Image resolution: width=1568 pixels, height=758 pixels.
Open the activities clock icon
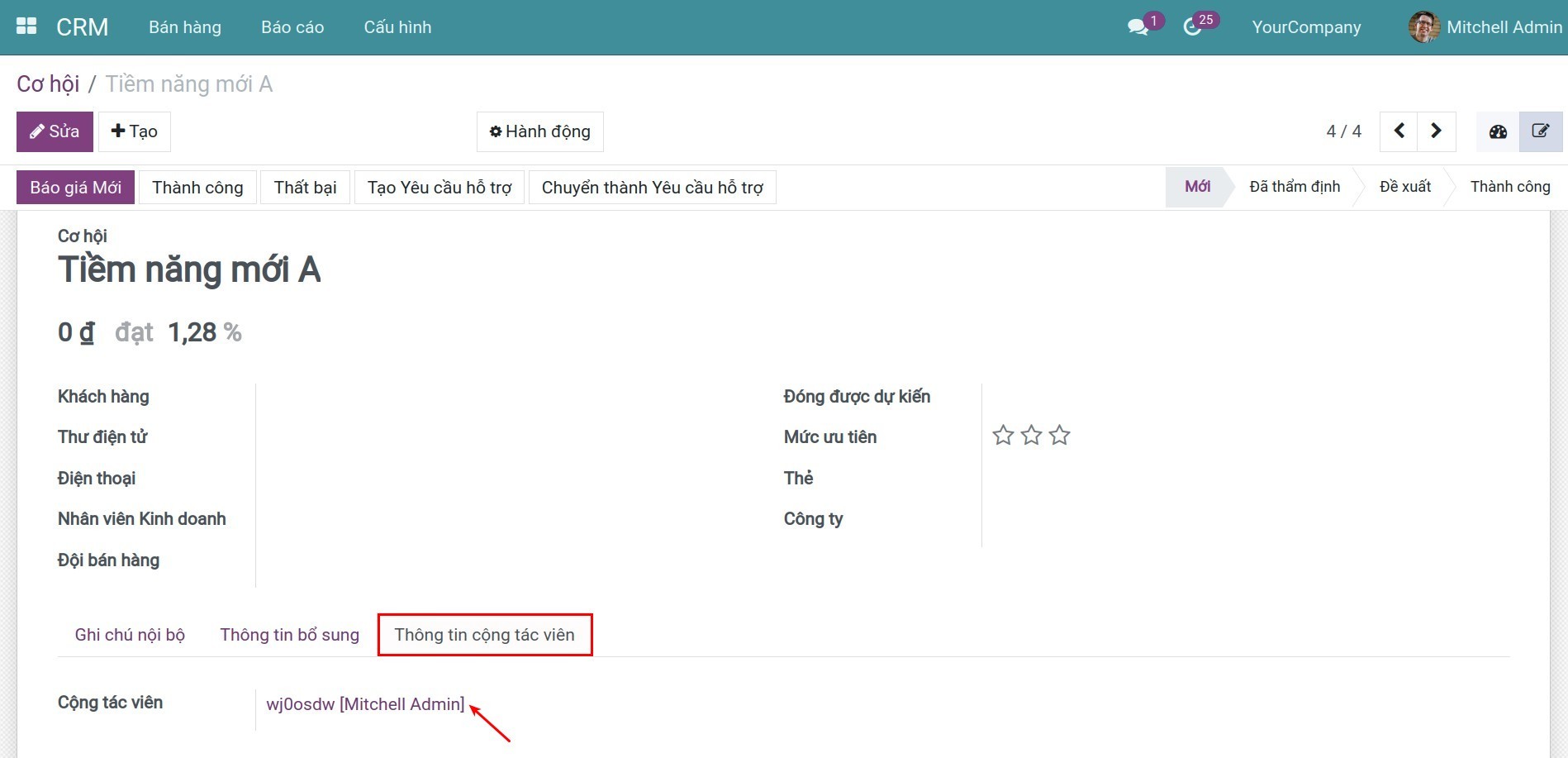pos(1191,27)
